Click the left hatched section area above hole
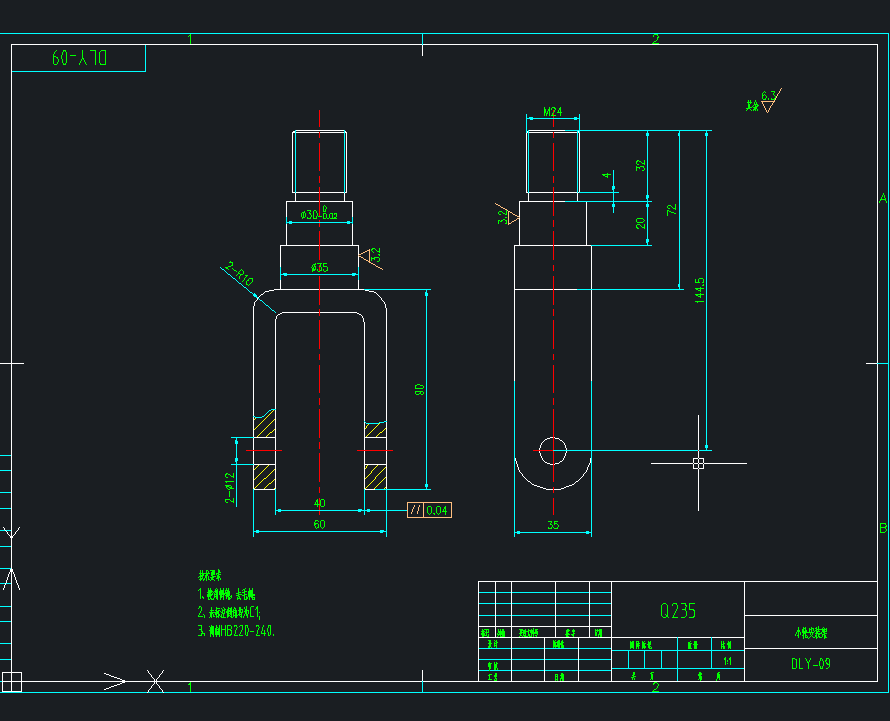Screen dimensions: 890x721 pos(265,424)
